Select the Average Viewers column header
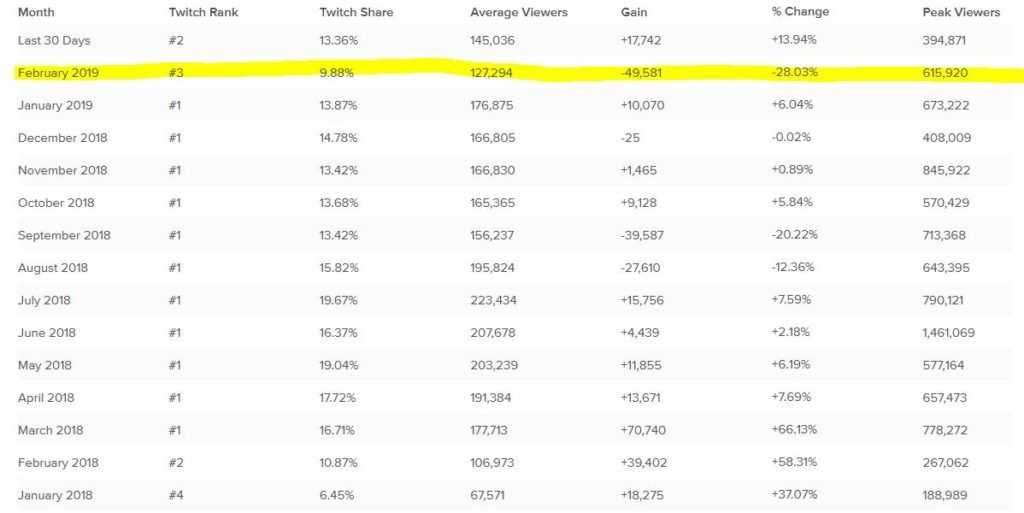The width and height of the screenshot is (1024, 513). pyautogui.click(x=520, y=13)
